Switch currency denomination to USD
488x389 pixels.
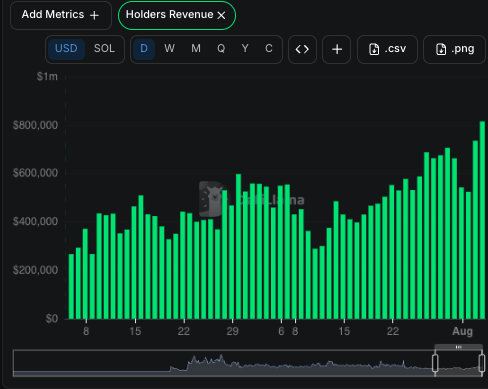click(x=66, y=49)
